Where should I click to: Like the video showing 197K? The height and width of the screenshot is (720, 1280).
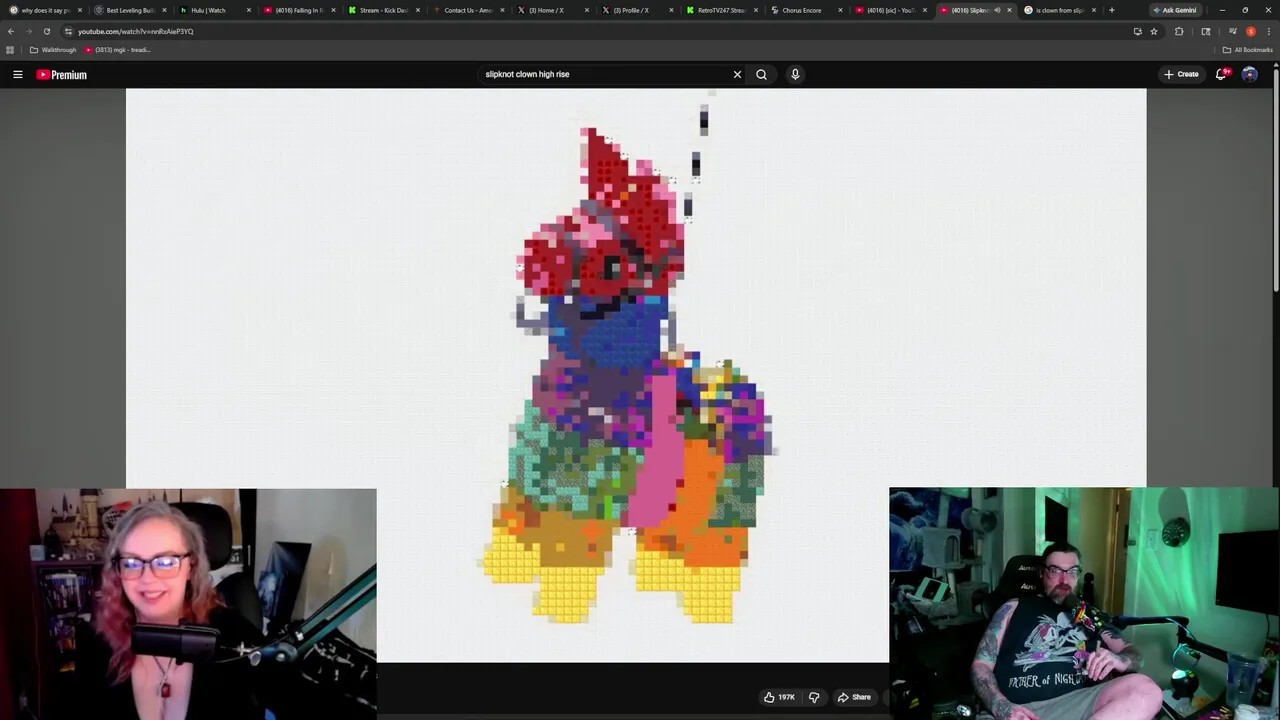tap(779, 697)
